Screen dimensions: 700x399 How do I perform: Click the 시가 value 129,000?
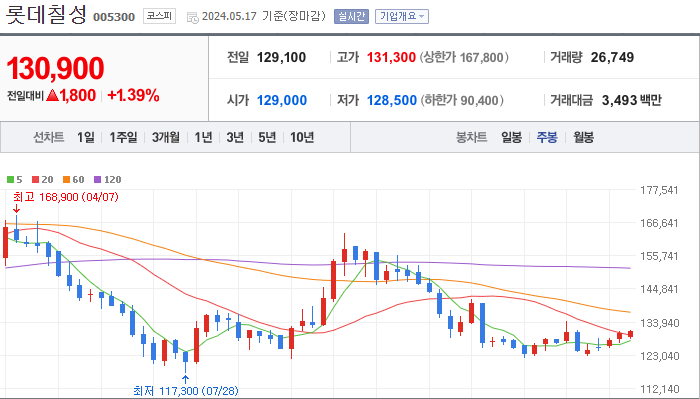click(x=282, y=100)
